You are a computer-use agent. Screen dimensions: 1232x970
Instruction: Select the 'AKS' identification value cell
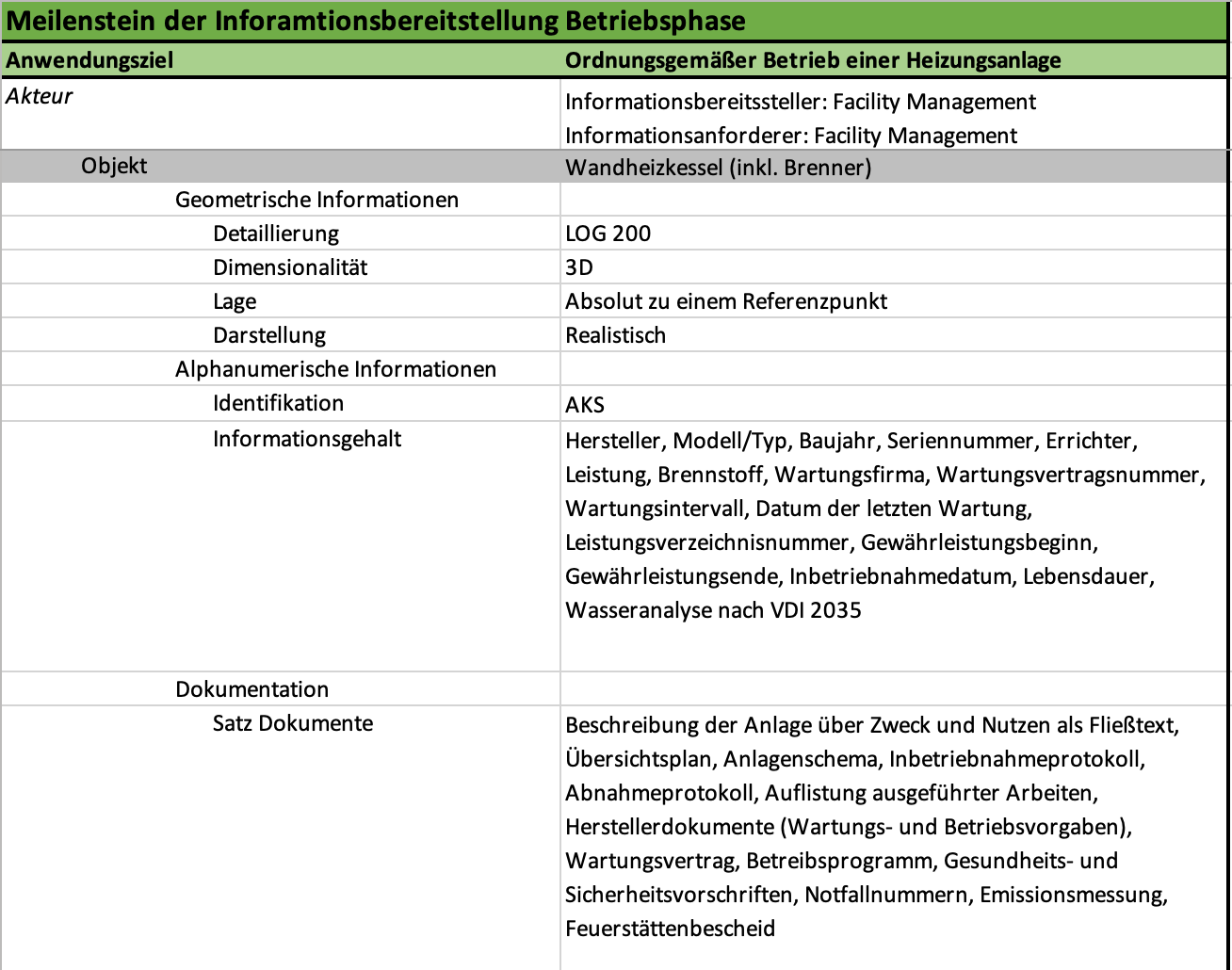585,405
